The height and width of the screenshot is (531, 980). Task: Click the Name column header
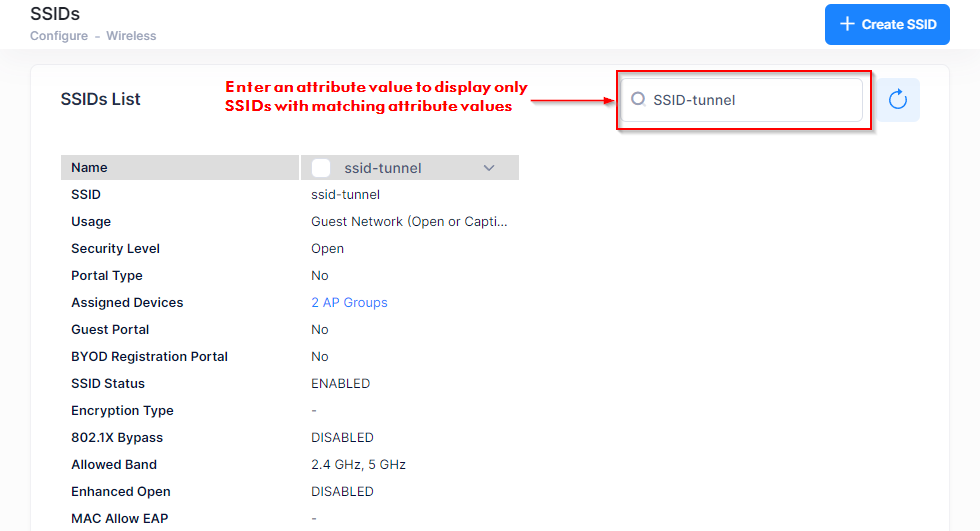pyautogui.click(x=89, y=167)
